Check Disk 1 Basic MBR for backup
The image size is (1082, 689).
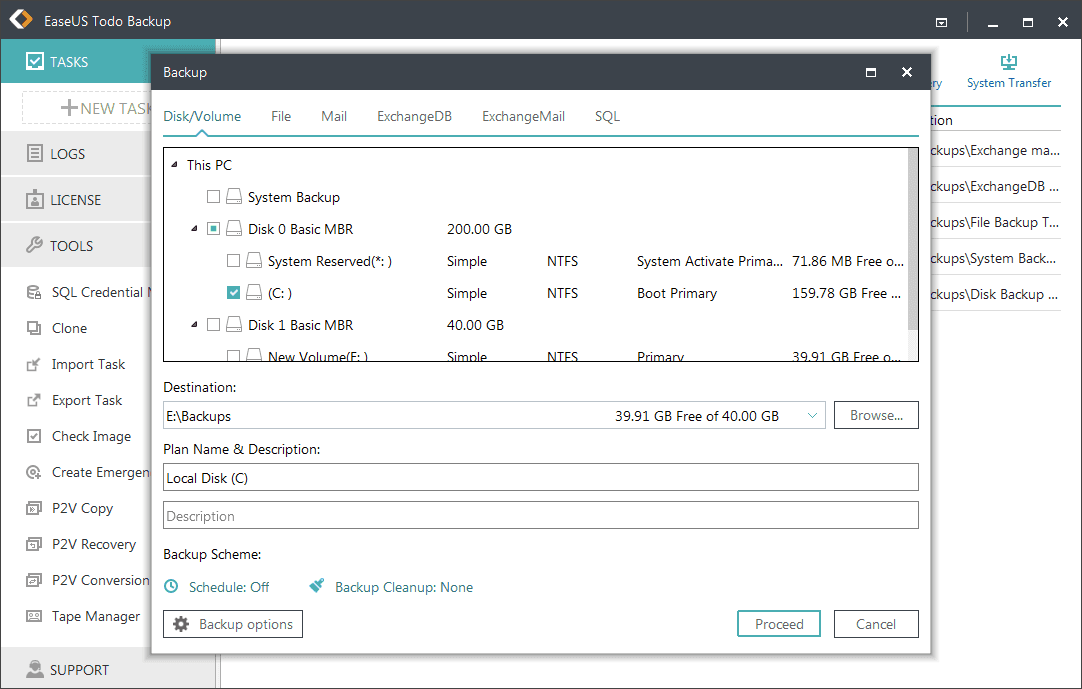coord(214,326)
